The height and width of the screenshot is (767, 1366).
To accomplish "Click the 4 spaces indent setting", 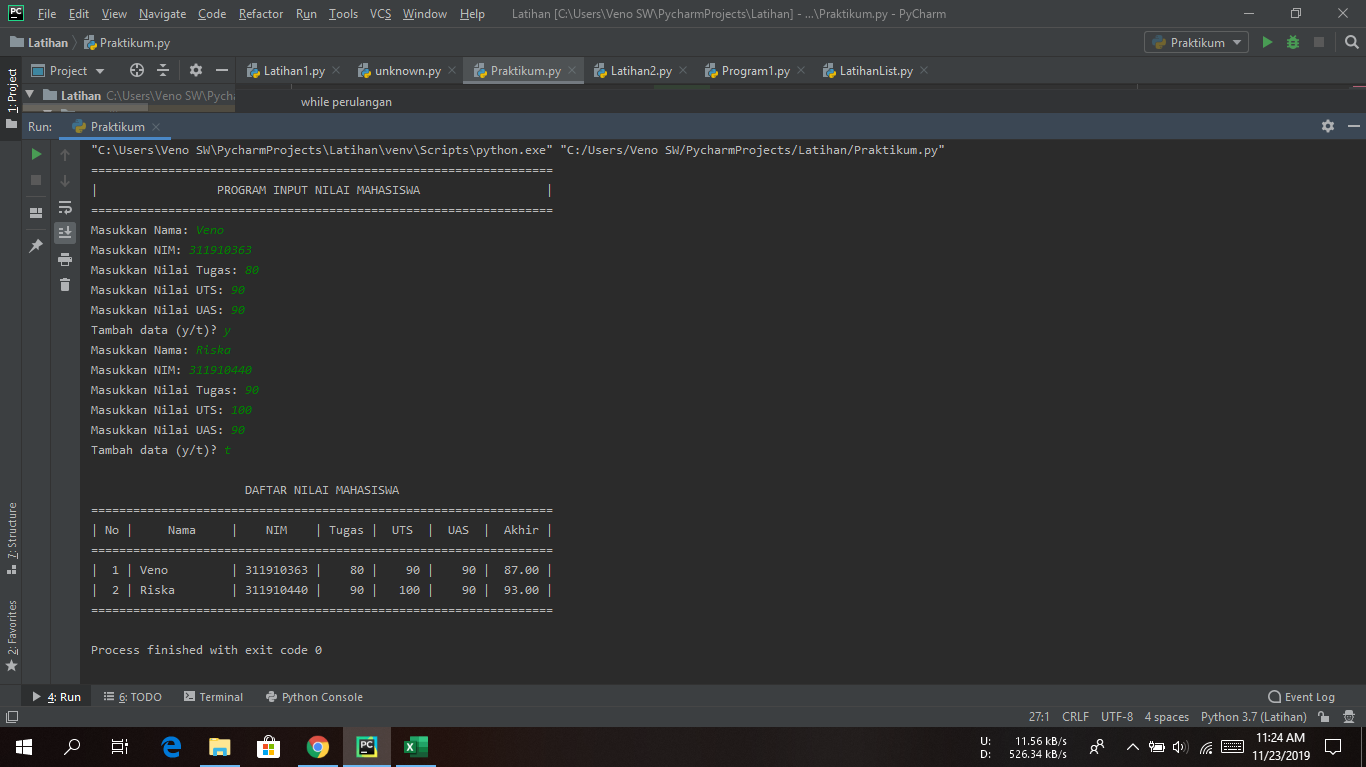I will tap(1167, 717).
